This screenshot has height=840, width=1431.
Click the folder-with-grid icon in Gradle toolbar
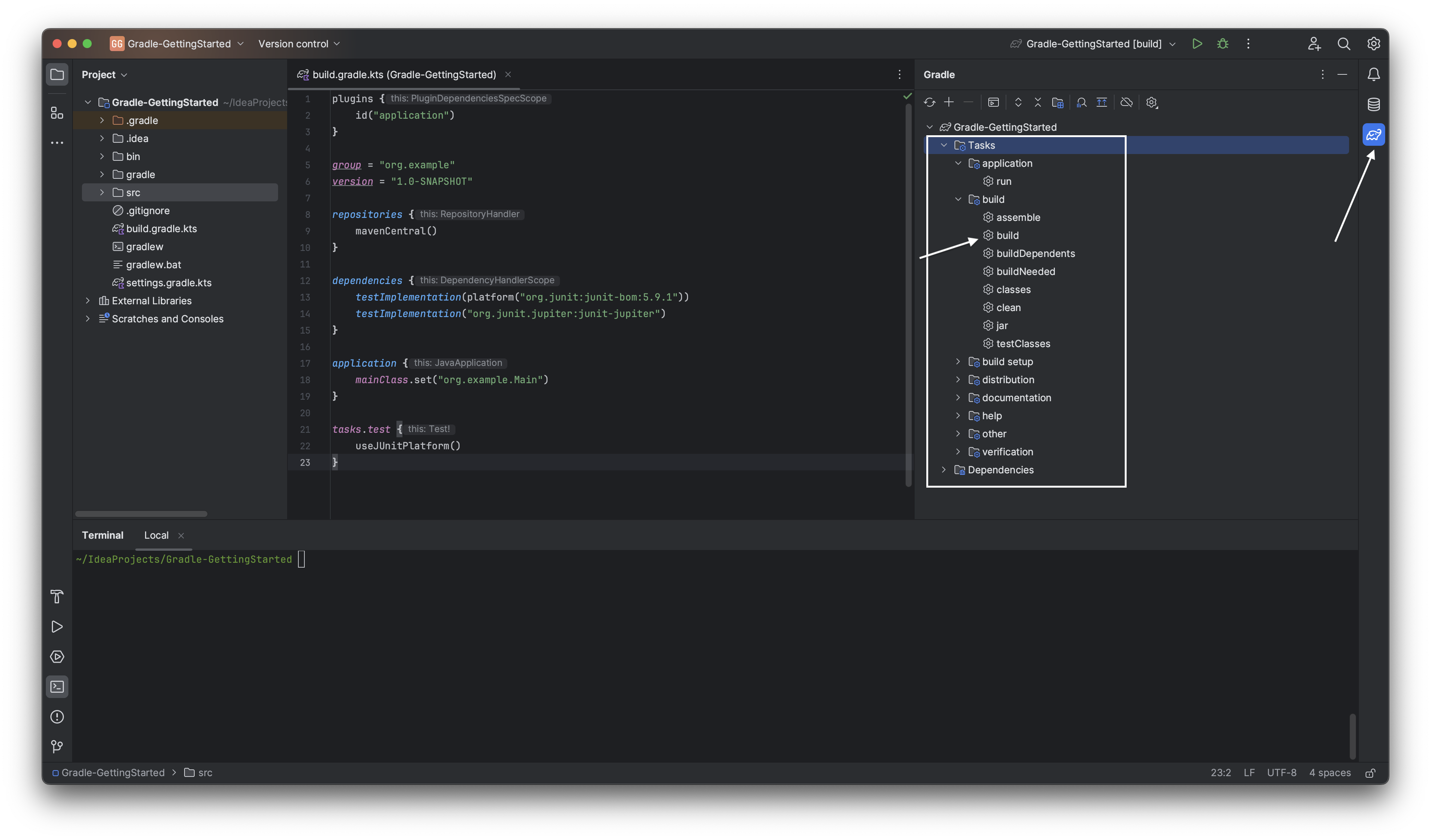tap(1057, 102)
